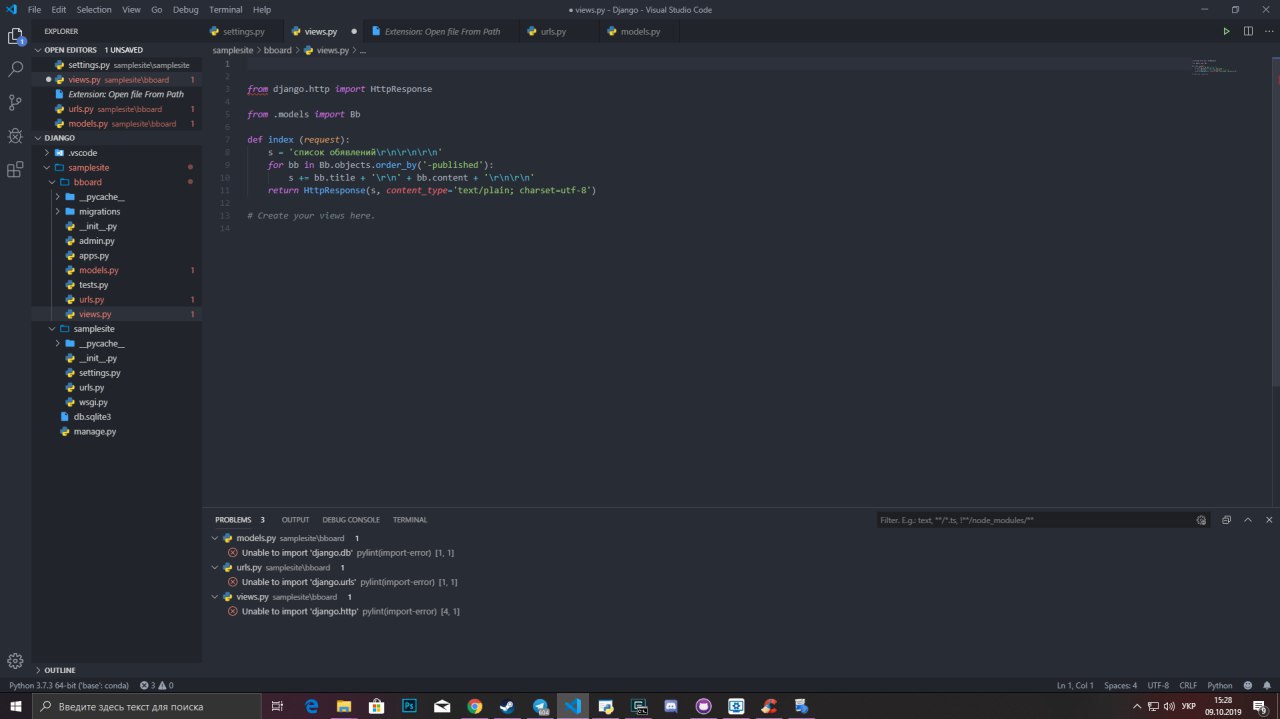
Task: Change indentation via 'Spaces: 4' status item
Action: [1120, 685]
